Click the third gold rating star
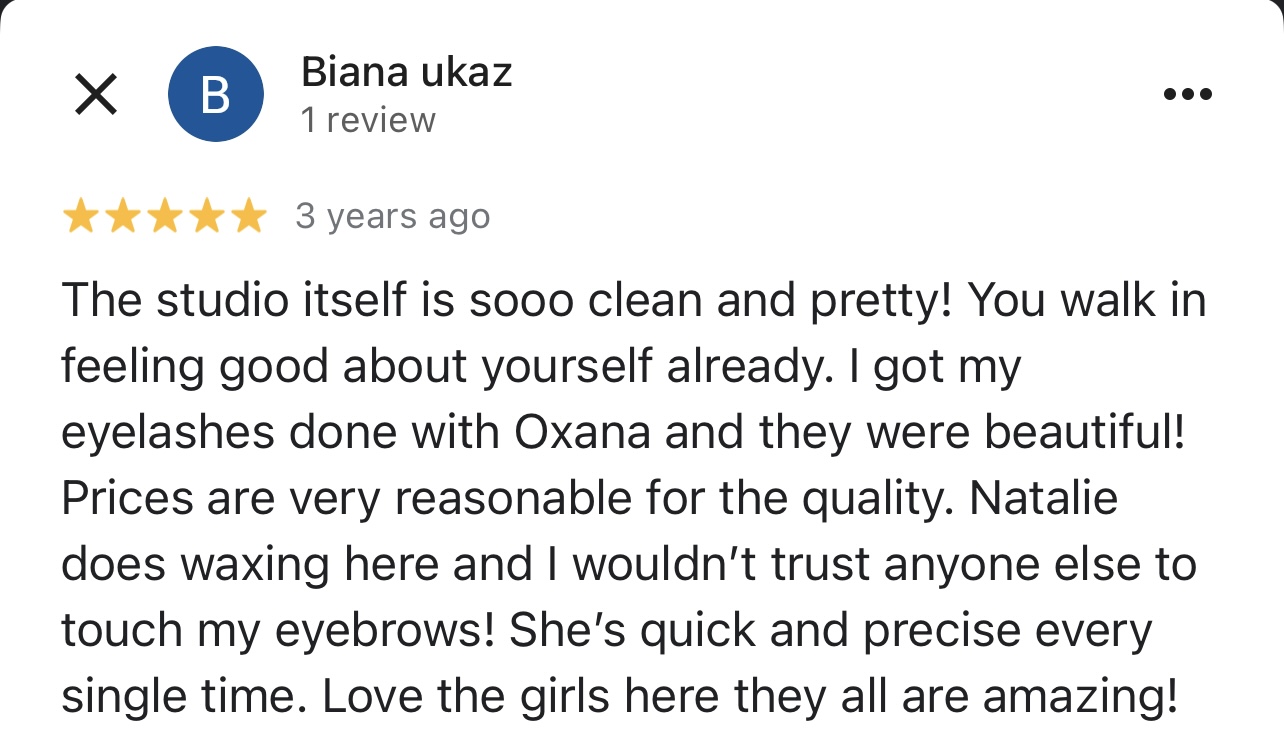This screenshot has width=1284, height=754. 165,217
